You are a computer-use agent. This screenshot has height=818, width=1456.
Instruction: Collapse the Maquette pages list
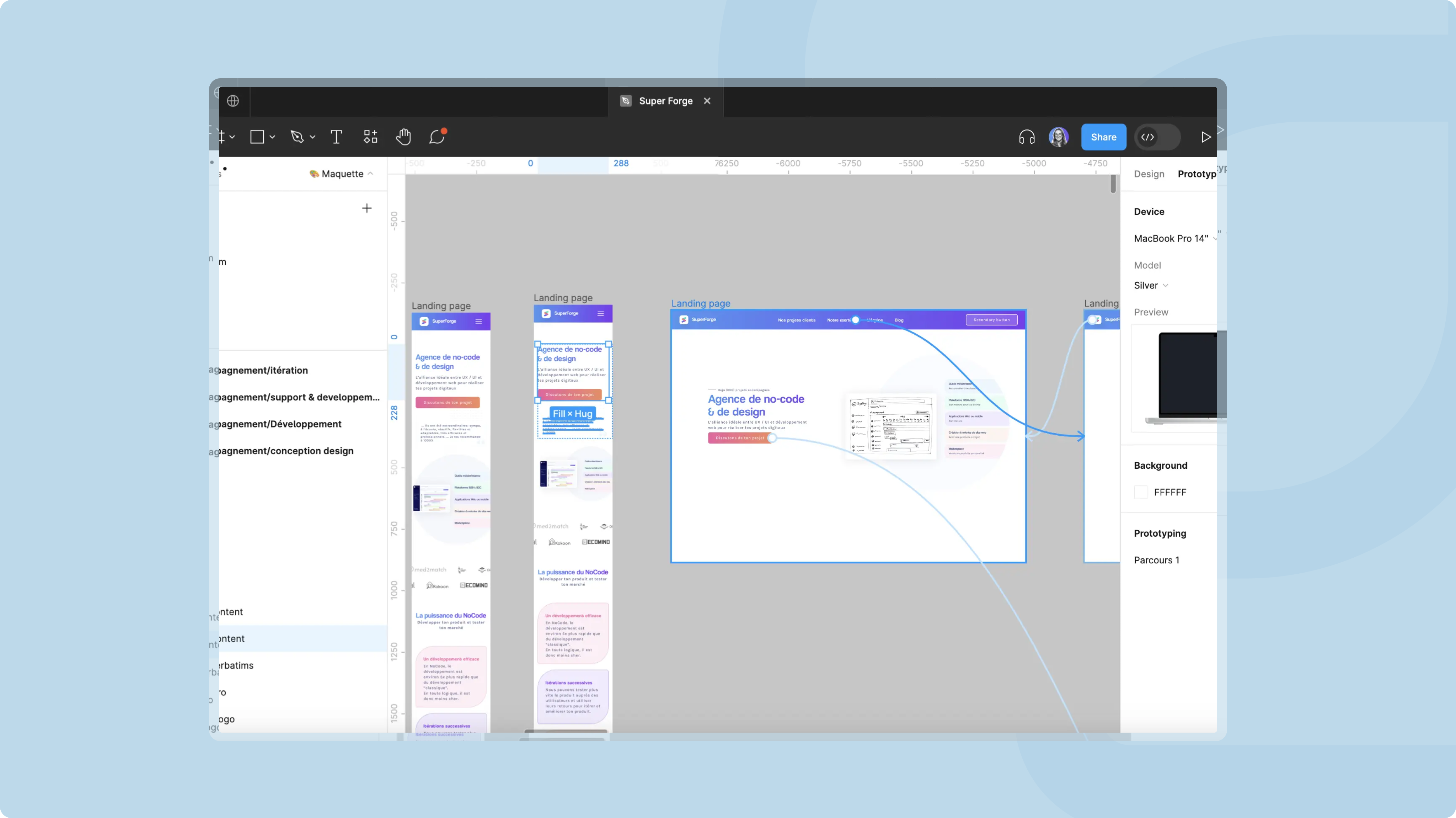coord(370,174)
